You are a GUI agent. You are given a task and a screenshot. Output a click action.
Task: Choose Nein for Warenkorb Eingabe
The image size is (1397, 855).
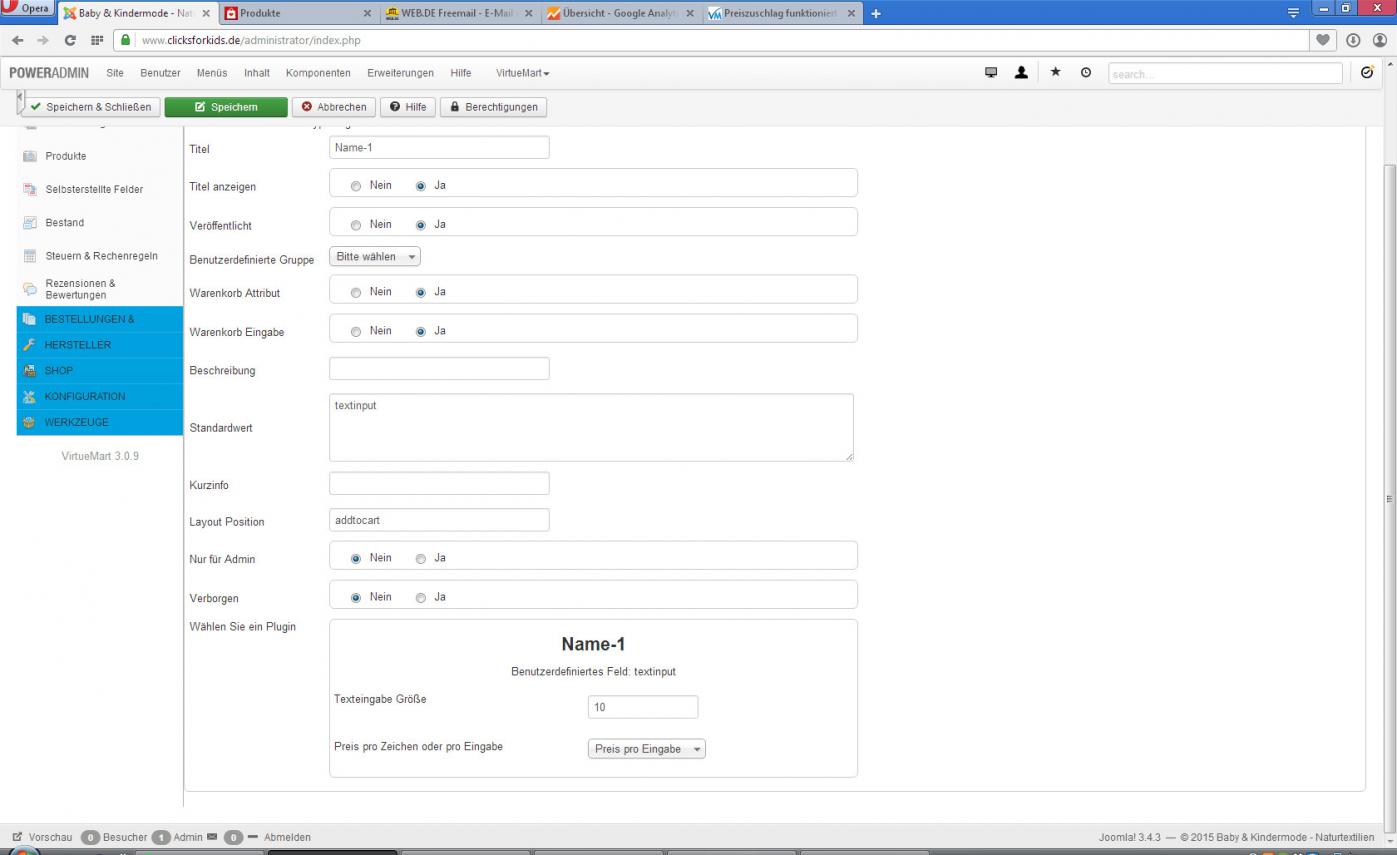click(x=356, y=332)
